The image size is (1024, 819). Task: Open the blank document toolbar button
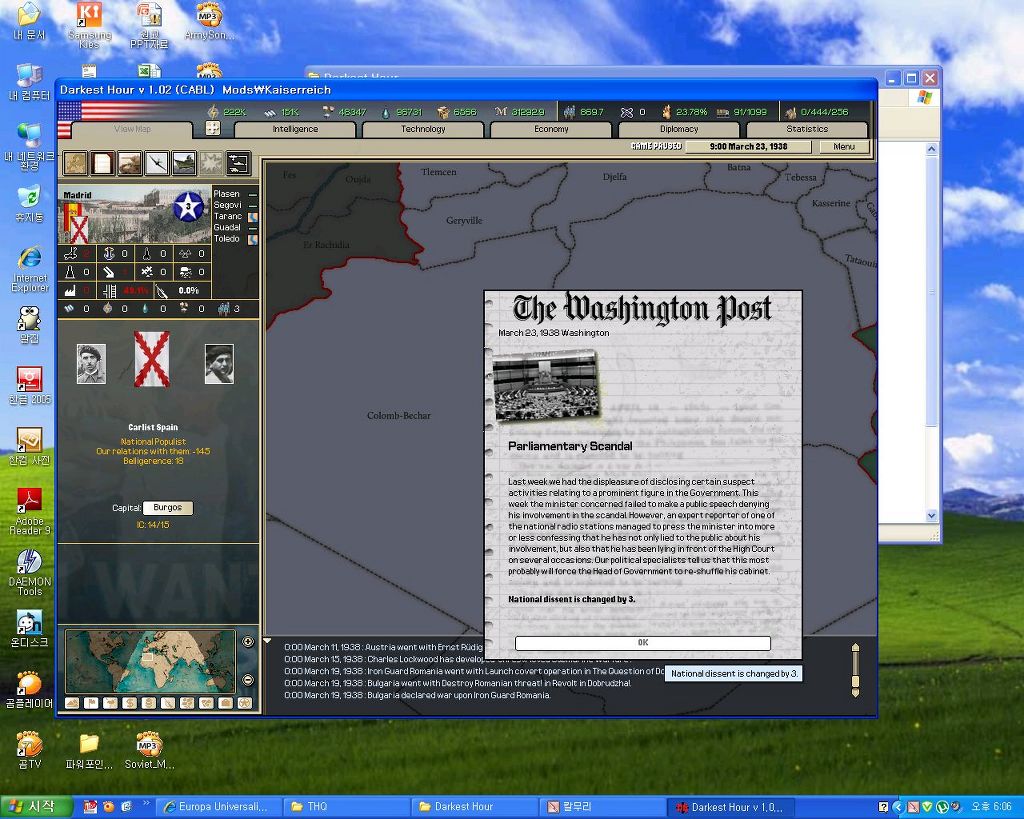click(x=103, y=163)
